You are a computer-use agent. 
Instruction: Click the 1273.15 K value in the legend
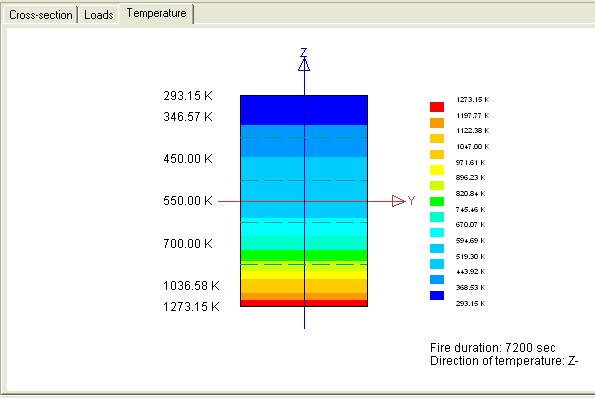[x=472, y=99]
